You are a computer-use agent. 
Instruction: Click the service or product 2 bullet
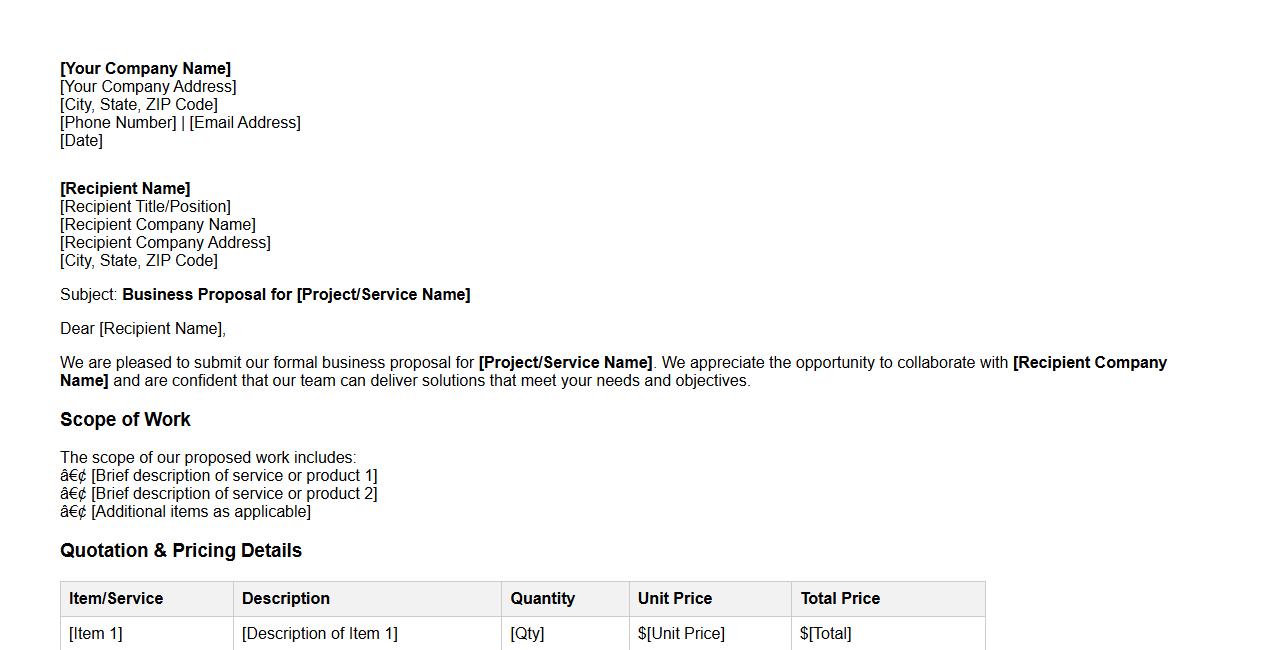234,494
